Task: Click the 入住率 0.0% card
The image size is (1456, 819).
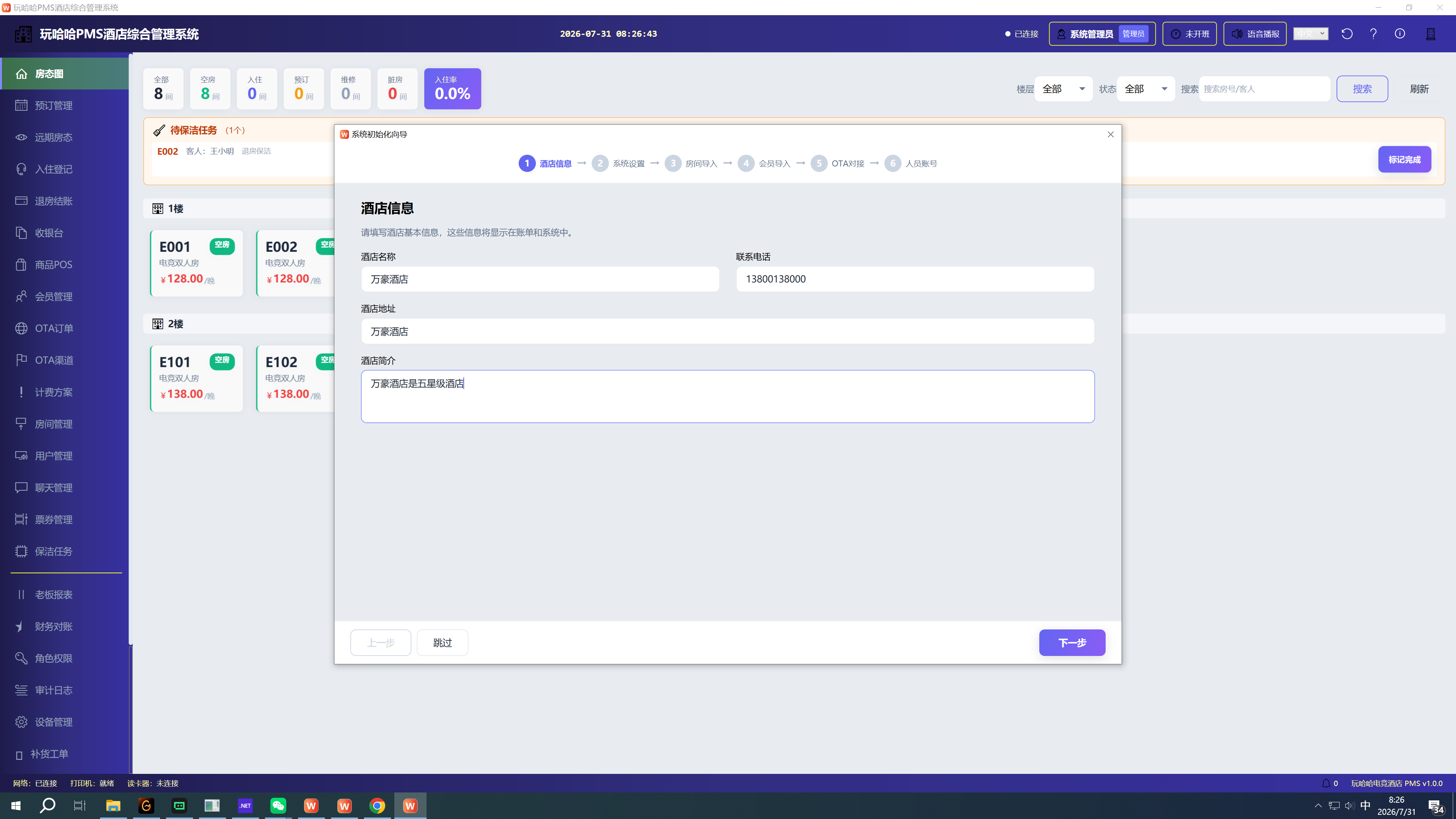Action: click(x=453, y=89)
